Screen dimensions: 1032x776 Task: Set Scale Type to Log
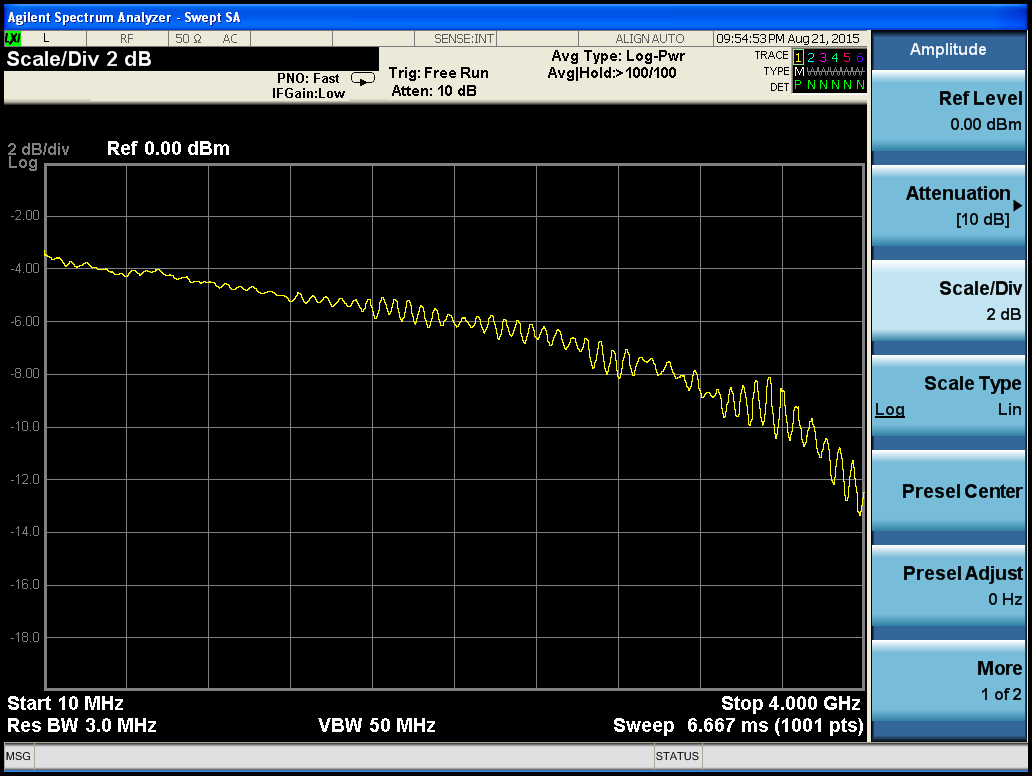890,409
